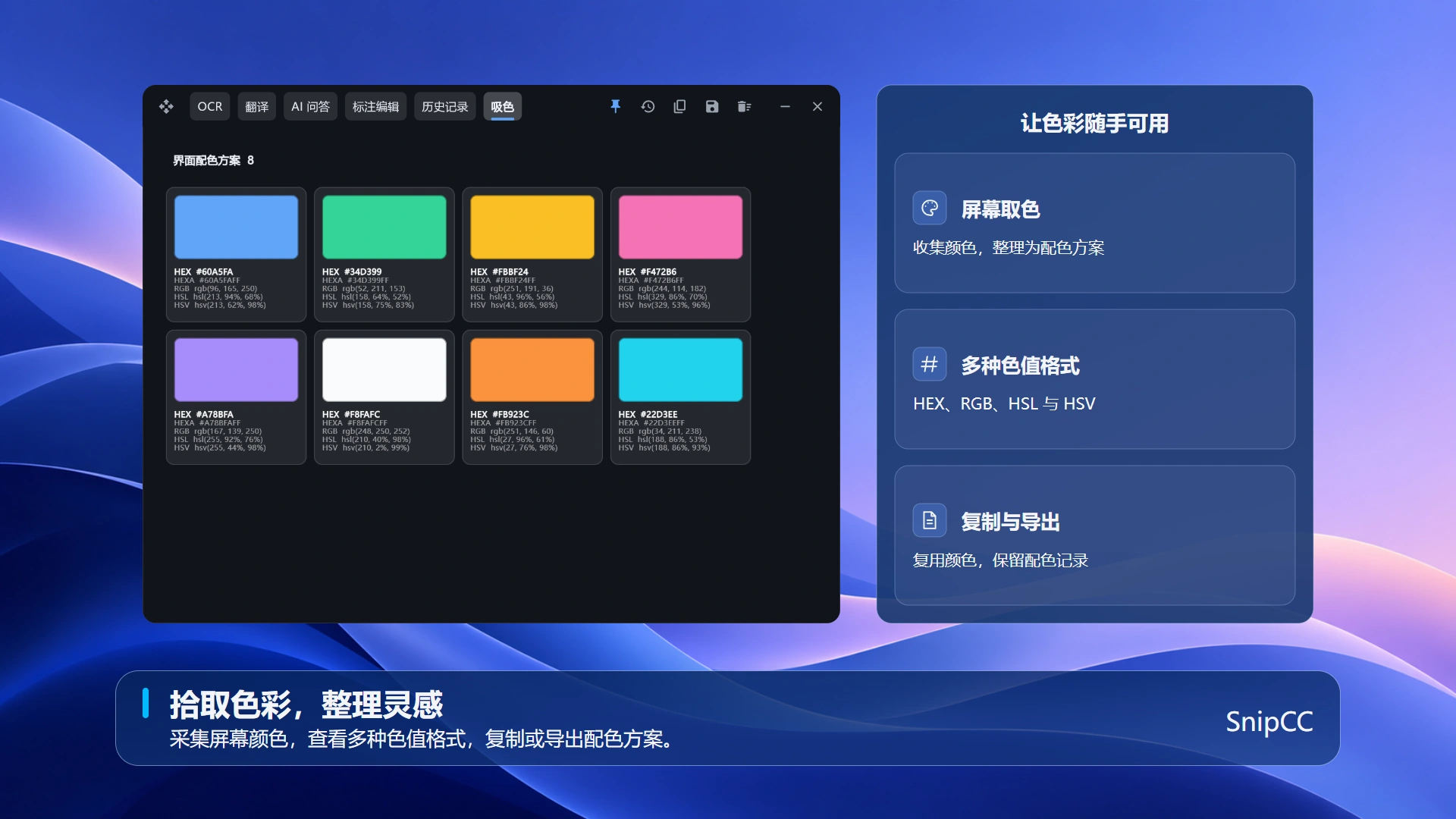Open the 复制与导出 feature card
The width and height of the screenshot is (1456, 819).
point(1094,535)
